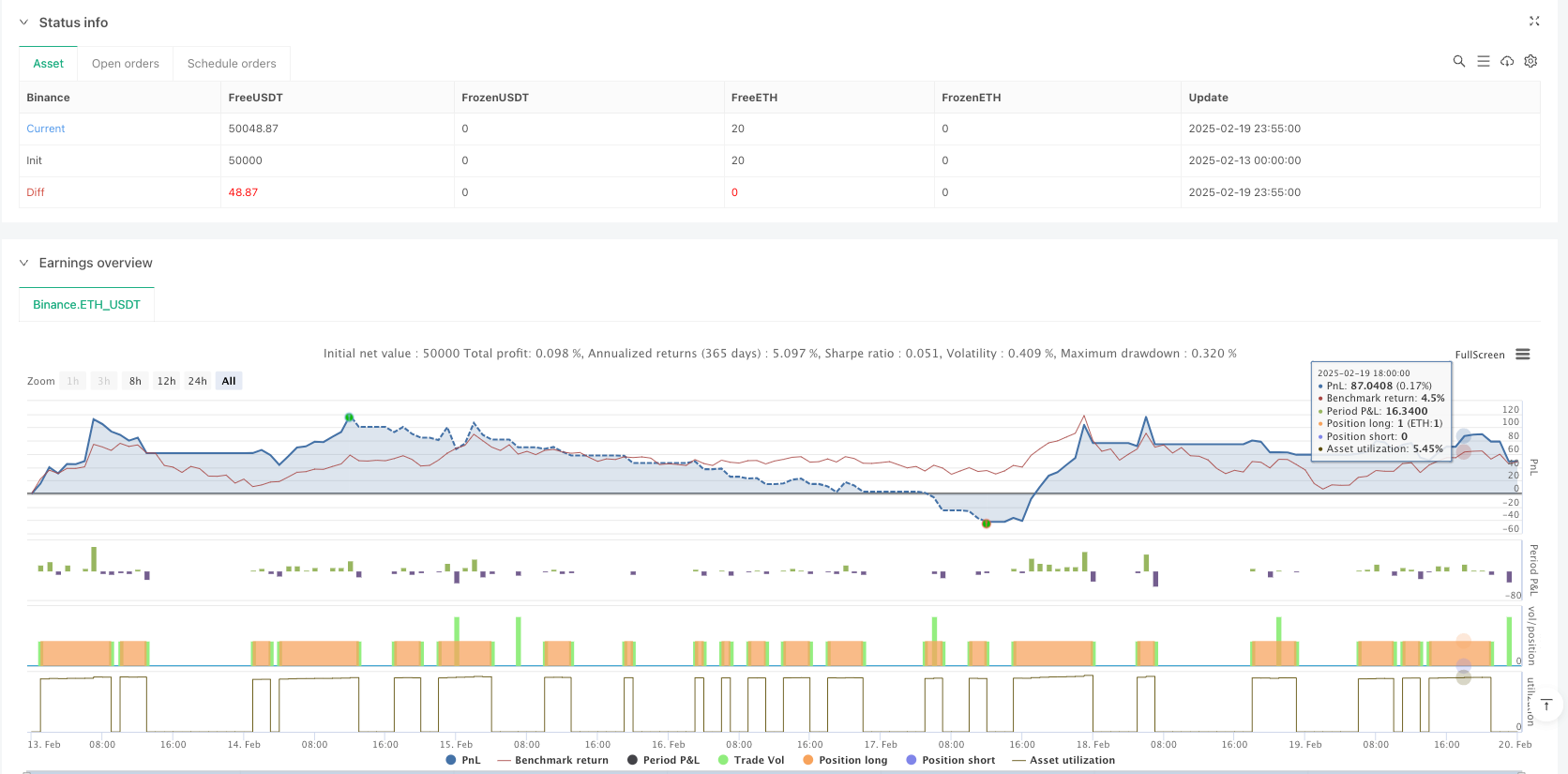Open the chart hamburger menu icon

[1523, 355]
